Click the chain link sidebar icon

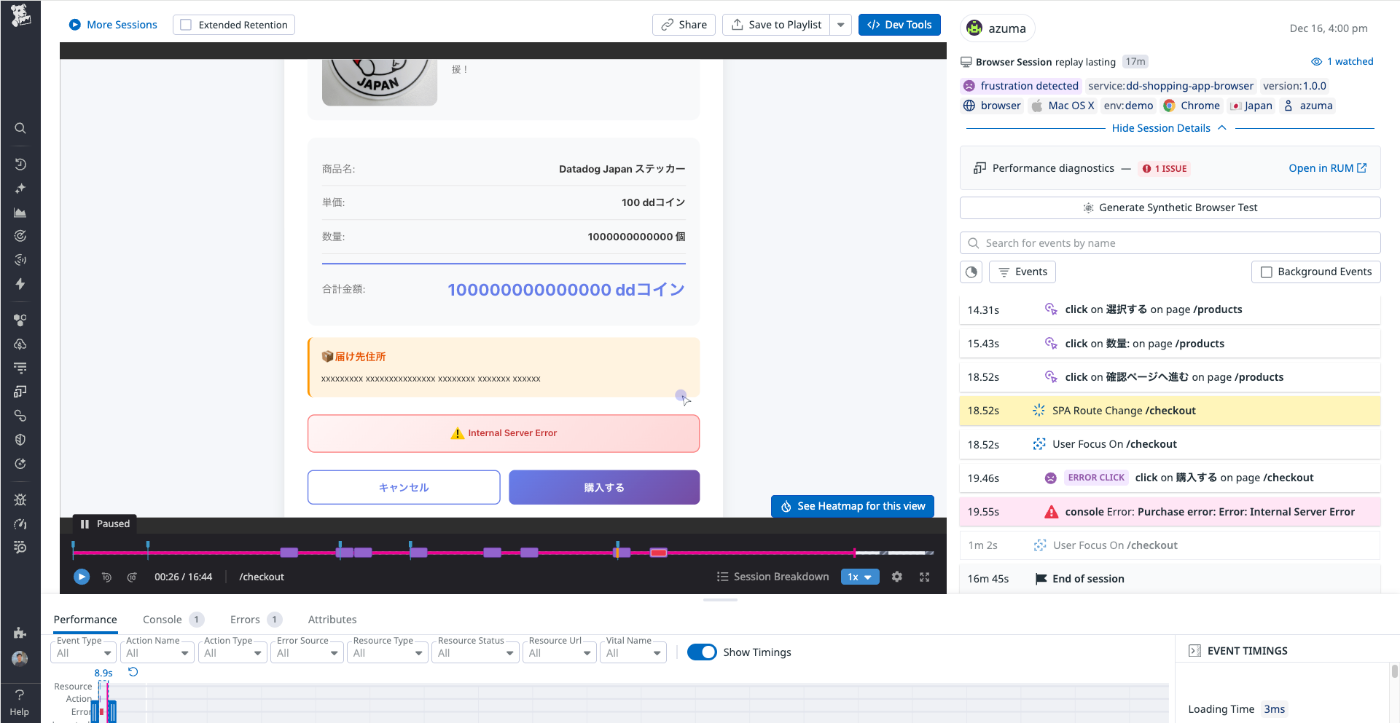click(x=20, y=416)
